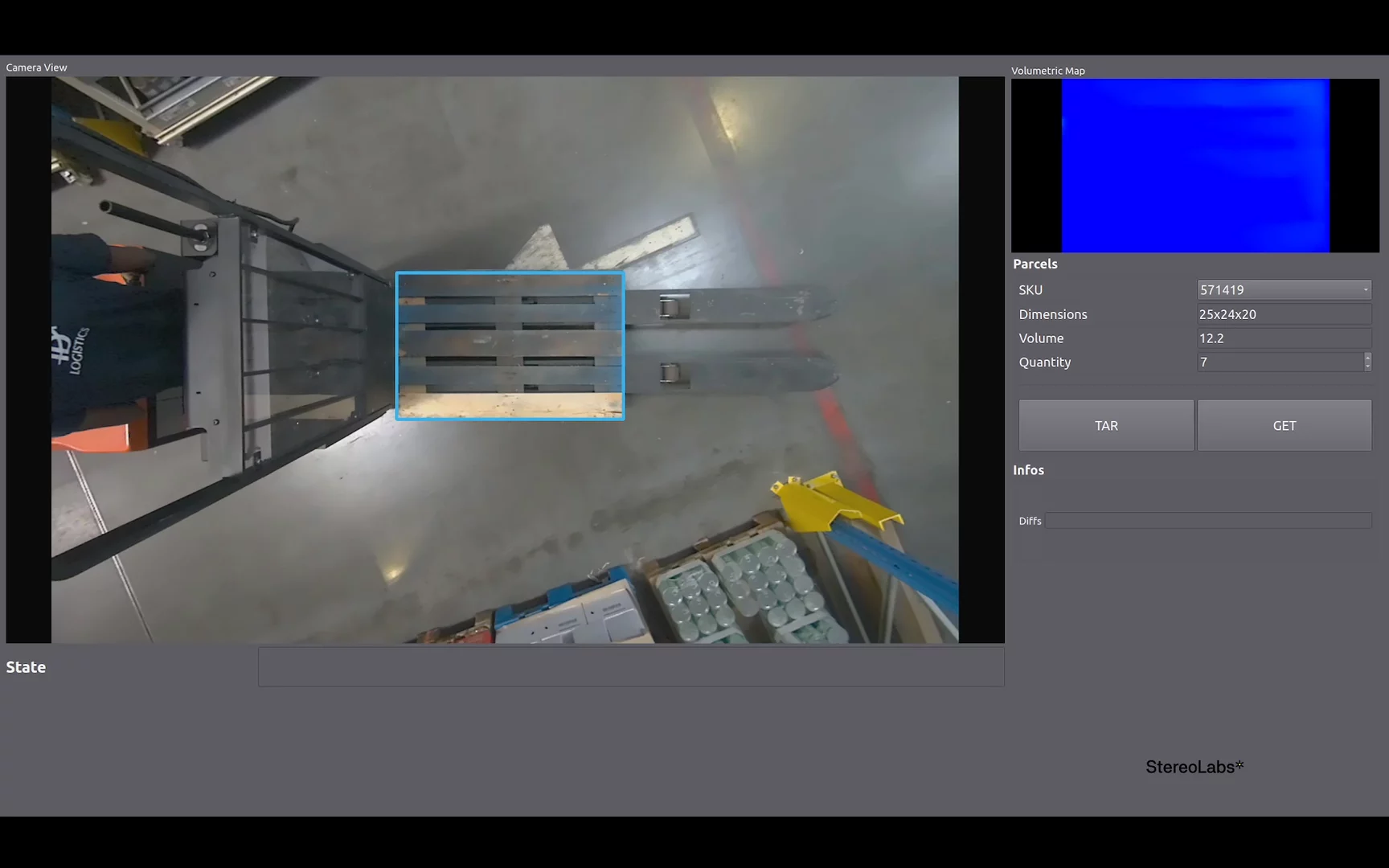Select the blue-outlined pallet in camera view
The height and width of the screenshot is (868, 1389).
click(510, 346)
